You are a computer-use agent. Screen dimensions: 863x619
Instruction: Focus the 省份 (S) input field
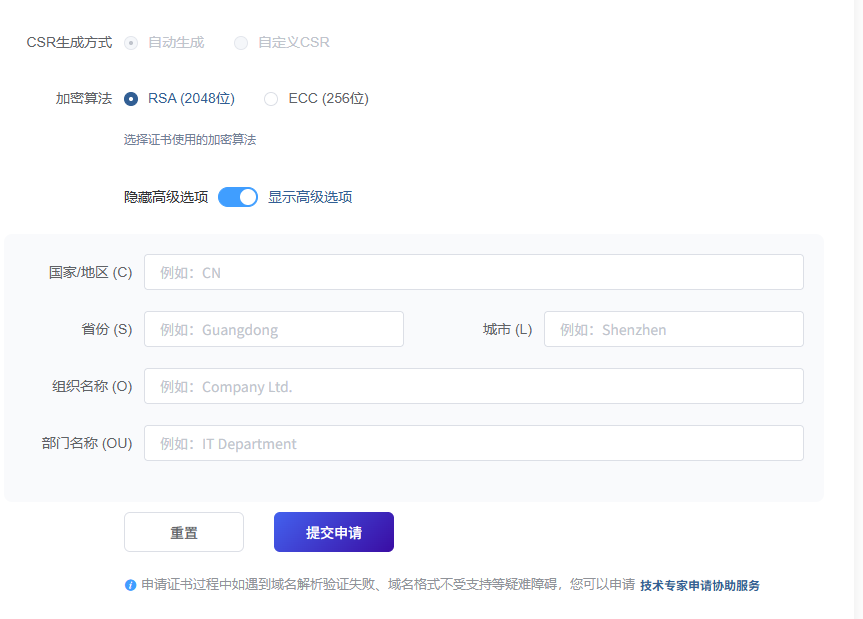click(274, 329)
